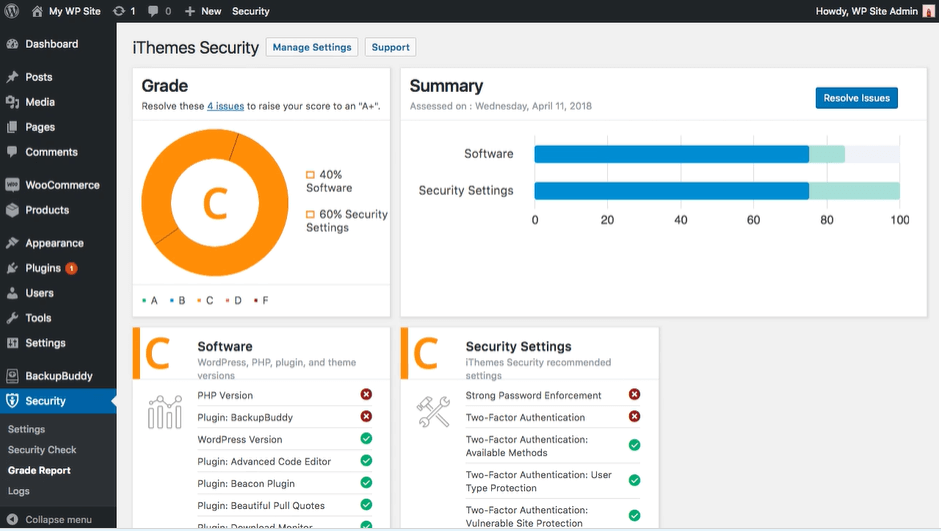
Task: Open the Security Check submenu
Action: click(x=42, y=450)
